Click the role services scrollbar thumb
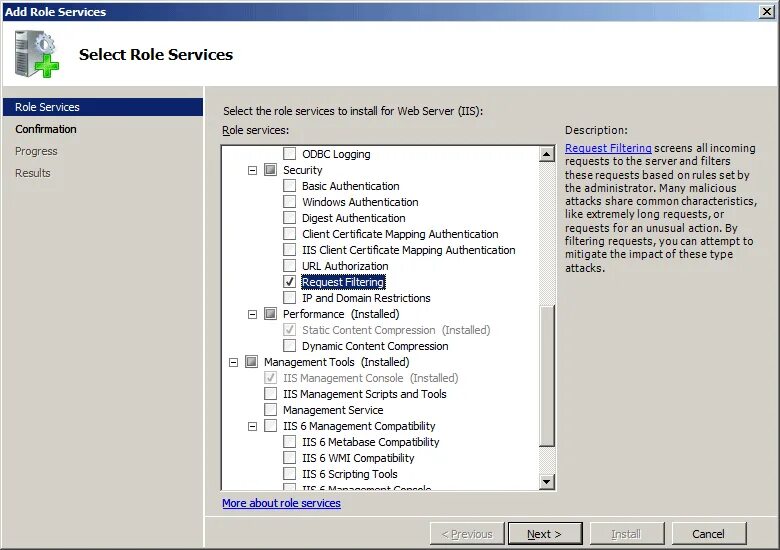This screenshot has width=780, height=550. coord(547,377)
